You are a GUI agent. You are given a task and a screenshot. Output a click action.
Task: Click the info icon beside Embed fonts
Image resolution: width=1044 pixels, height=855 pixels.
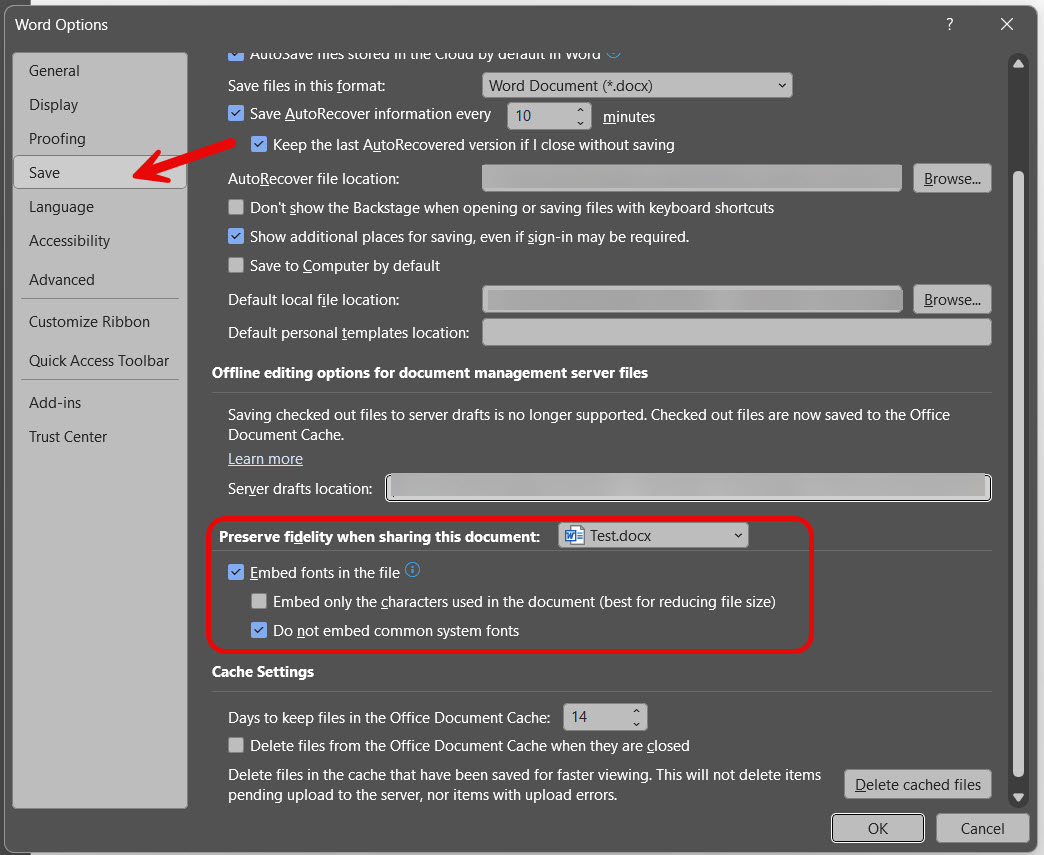[412, 572]
